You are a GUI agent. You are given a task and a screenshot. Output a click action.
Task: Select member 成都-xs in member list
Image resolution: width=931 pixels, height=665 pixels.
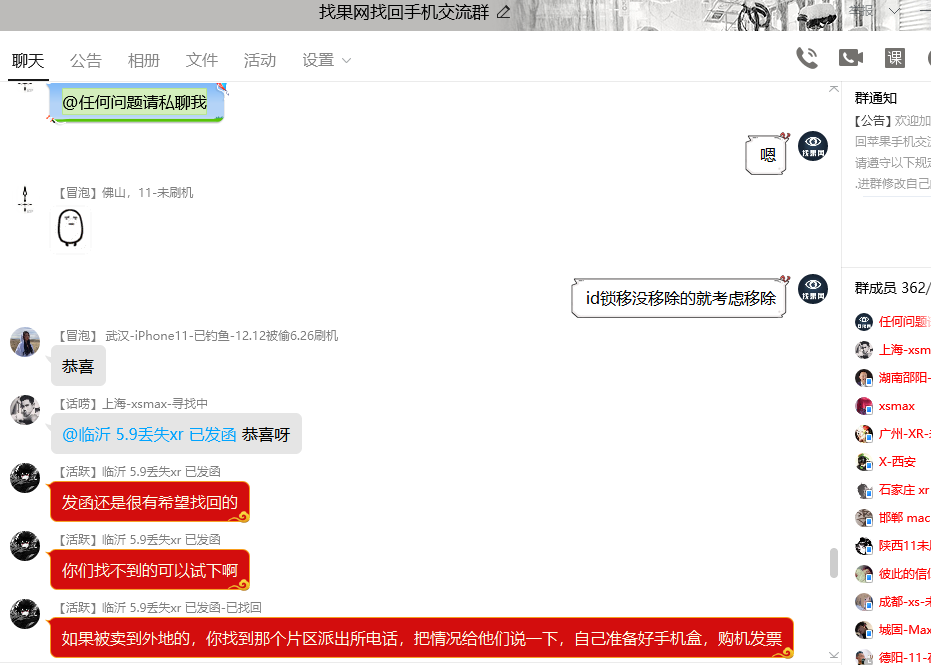892,602
